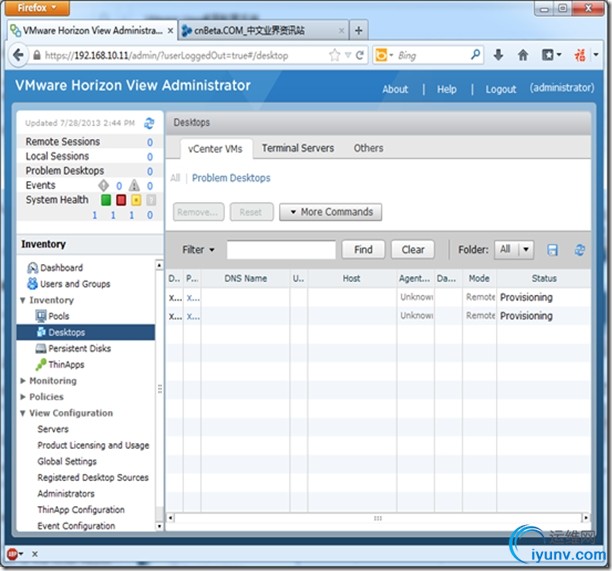Open Global Settings
The height and width of the screenshot is (571, 612).
[x=67, y=461]
